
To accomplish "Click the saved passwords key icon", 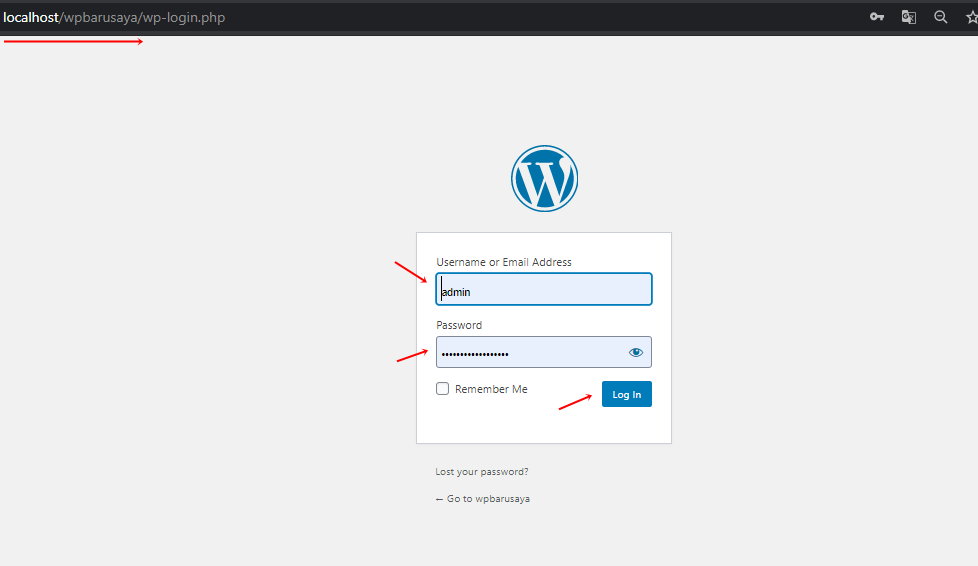I will click(877, 17).
